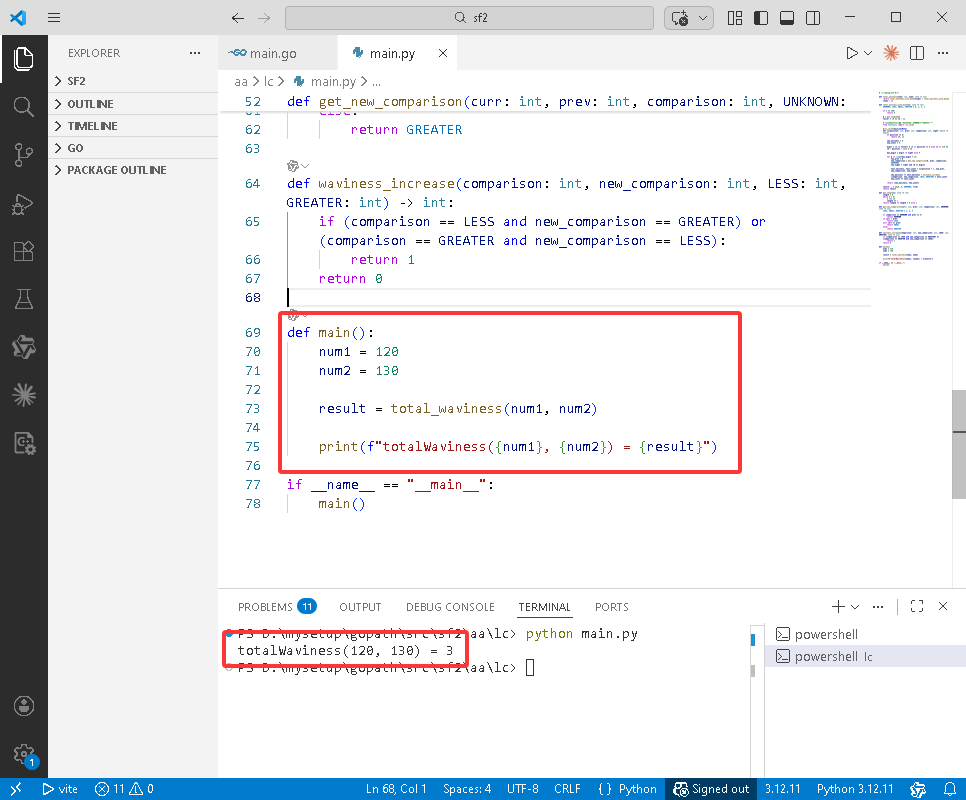Click errors and warnings count in status bar
Screen dimensions: 966x800
pyautogui.click(x=124, y=789)
